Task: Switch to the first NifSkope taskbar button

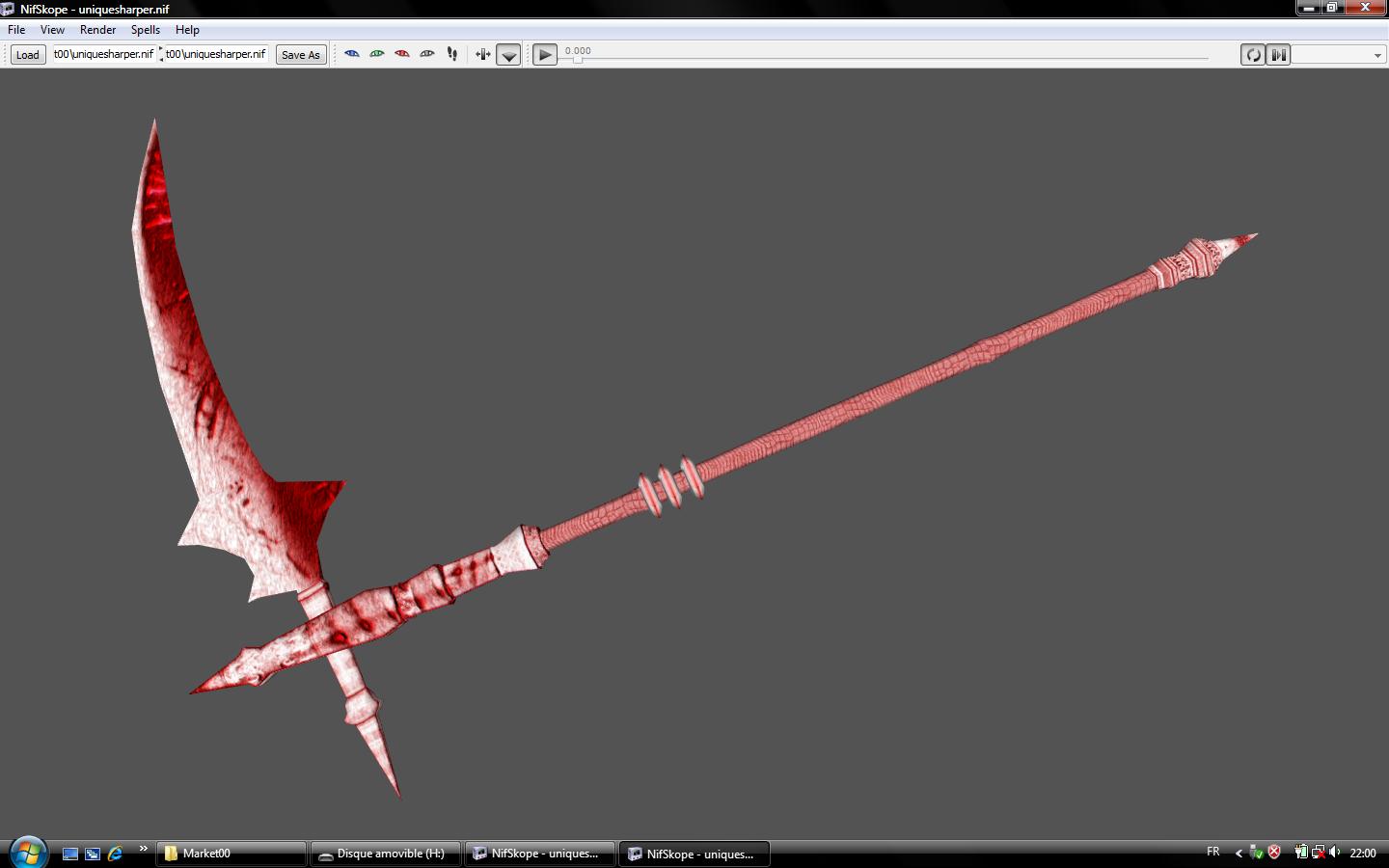Action: [539, 854]
